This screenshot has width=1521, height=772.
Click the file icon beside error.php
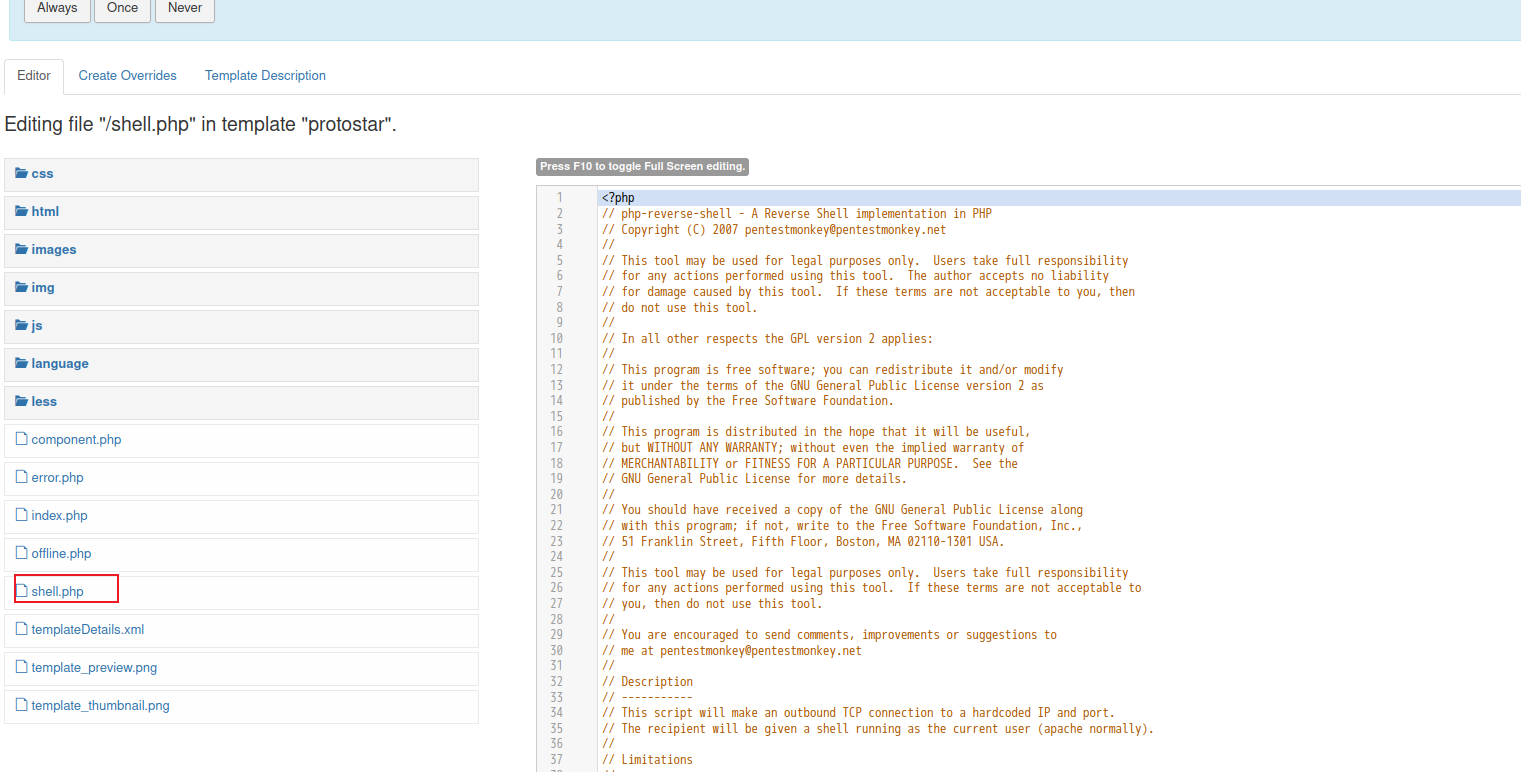tap(21, 477)
